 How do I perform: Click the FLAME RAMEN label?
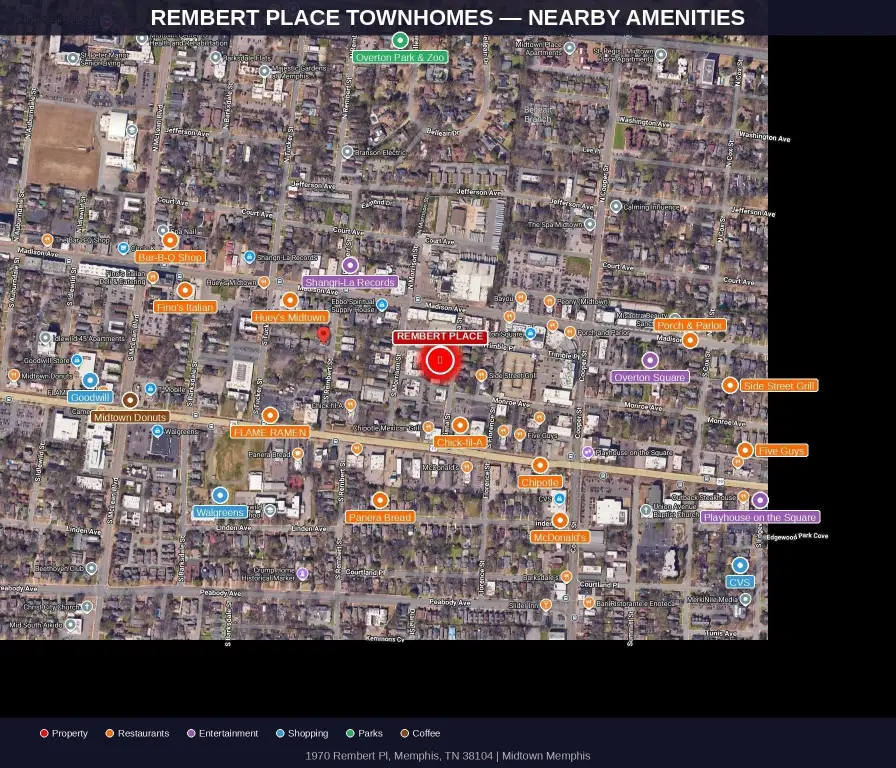270,432
